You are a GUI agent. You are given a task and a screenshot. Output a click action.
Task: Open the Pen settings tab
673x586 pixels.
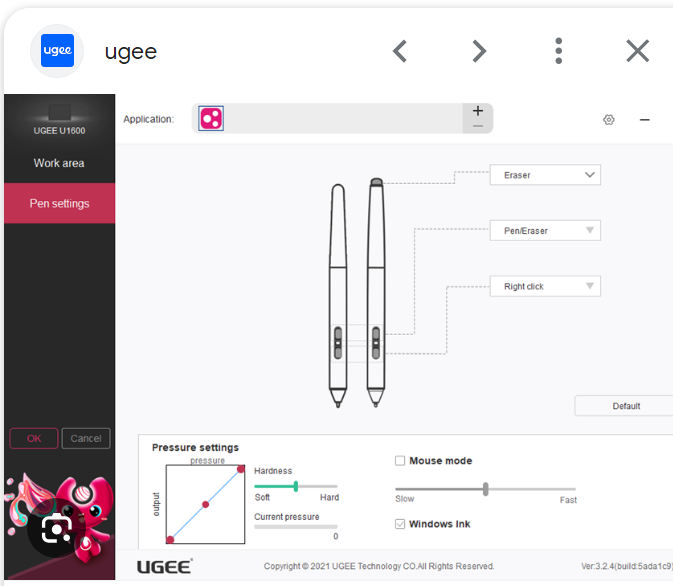60,203
